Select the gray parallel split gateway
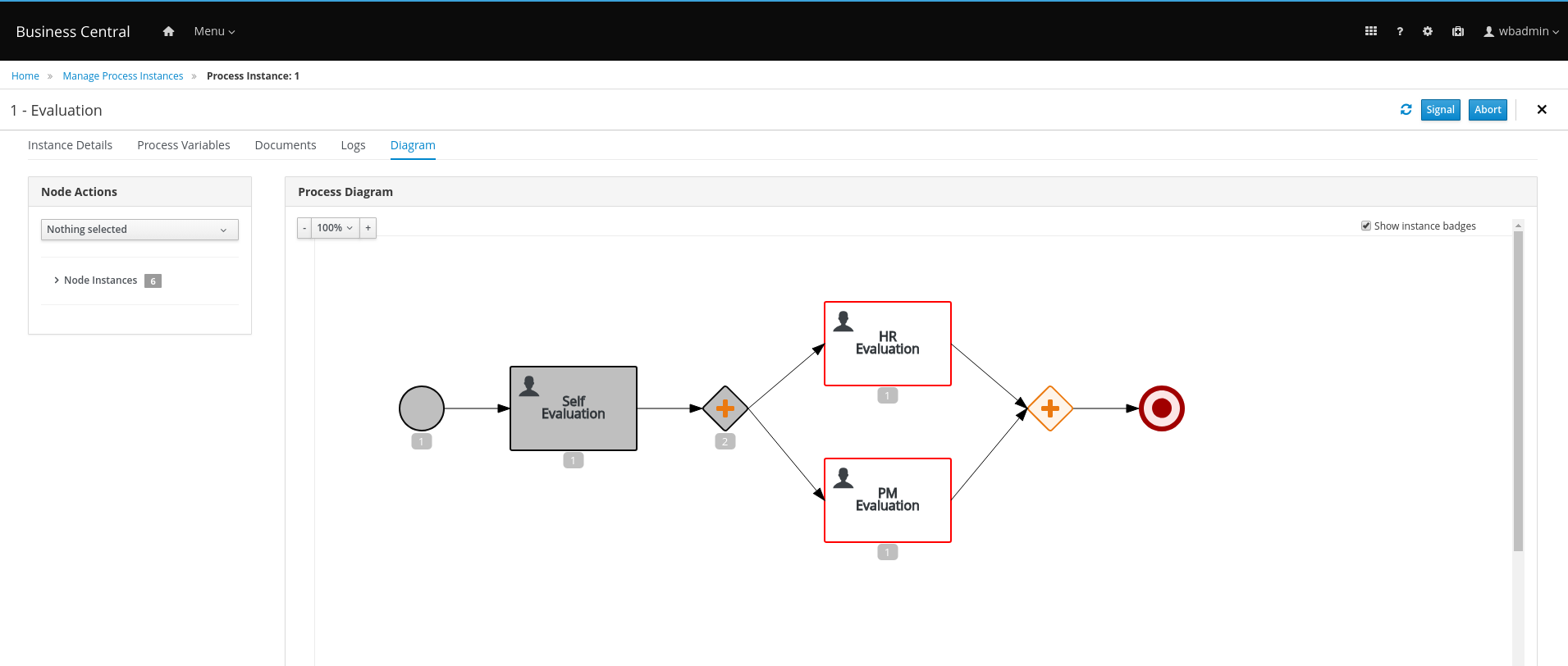 (725, 408)
